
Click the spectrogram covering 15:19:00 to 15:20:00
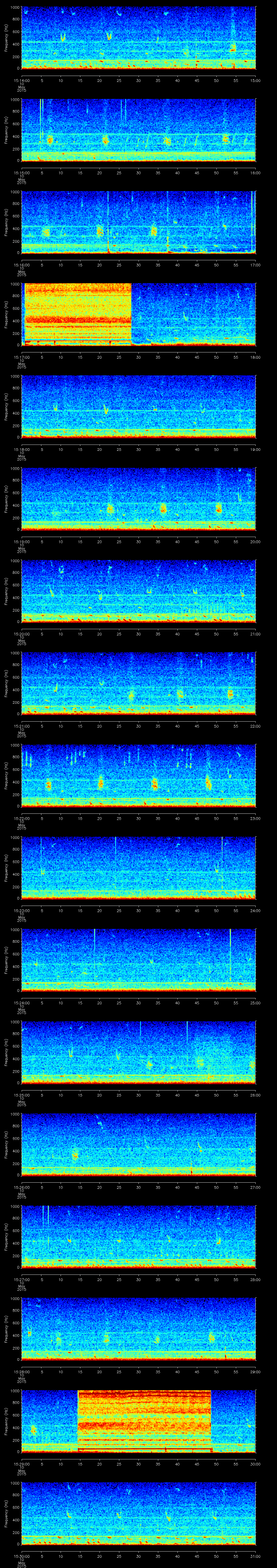point(139,499)
